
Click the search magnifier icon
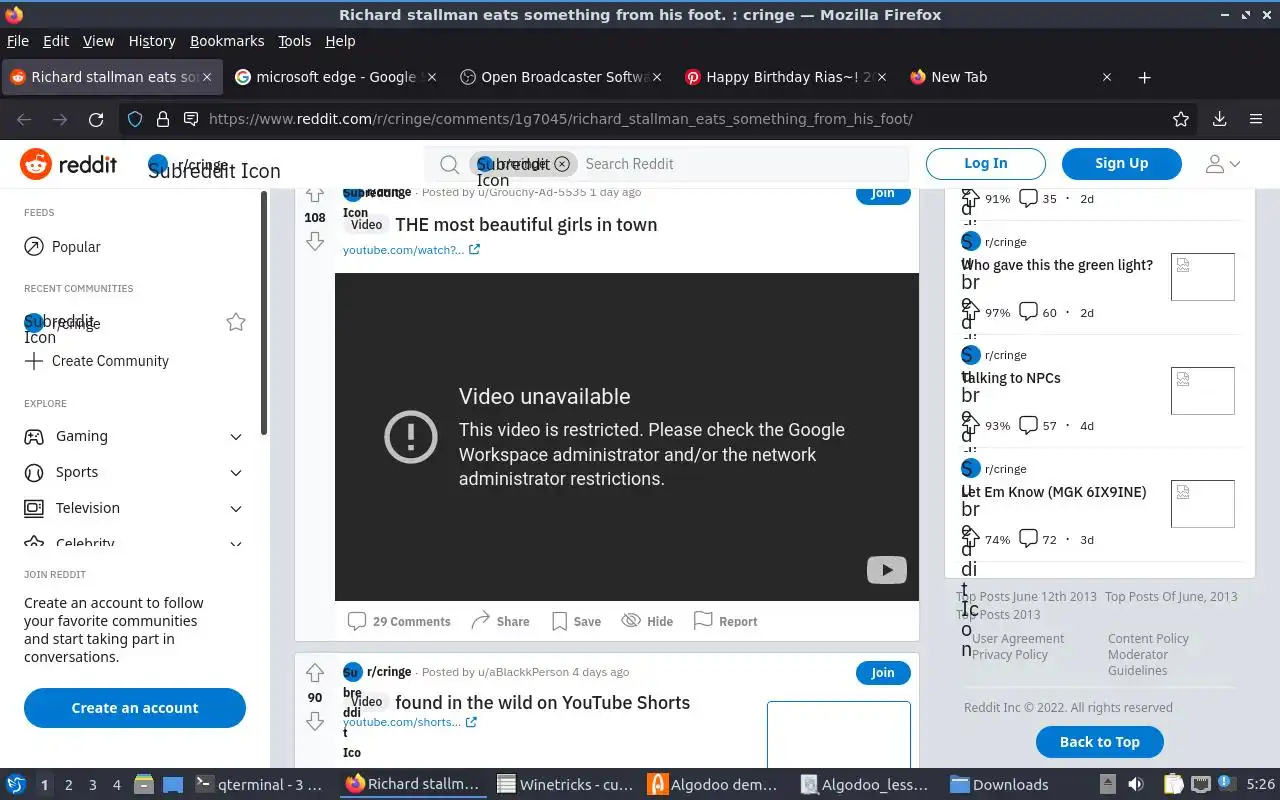click(x=450, y=164)
